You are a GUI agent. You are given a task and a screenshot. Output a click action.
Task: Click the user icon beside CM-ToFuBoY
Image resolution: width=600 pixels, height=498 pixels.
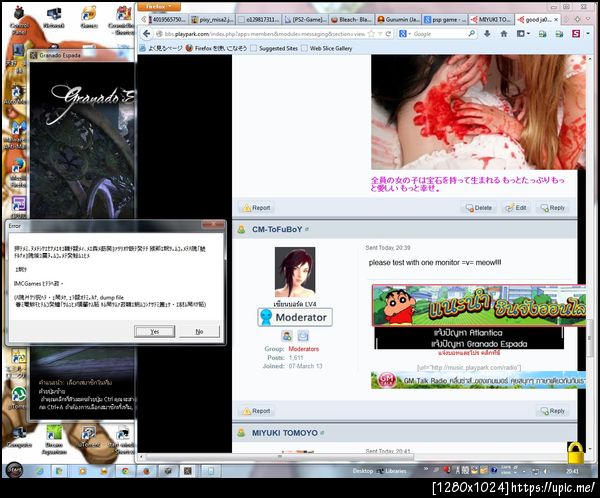pyautogui.click(x=241, y=229)
